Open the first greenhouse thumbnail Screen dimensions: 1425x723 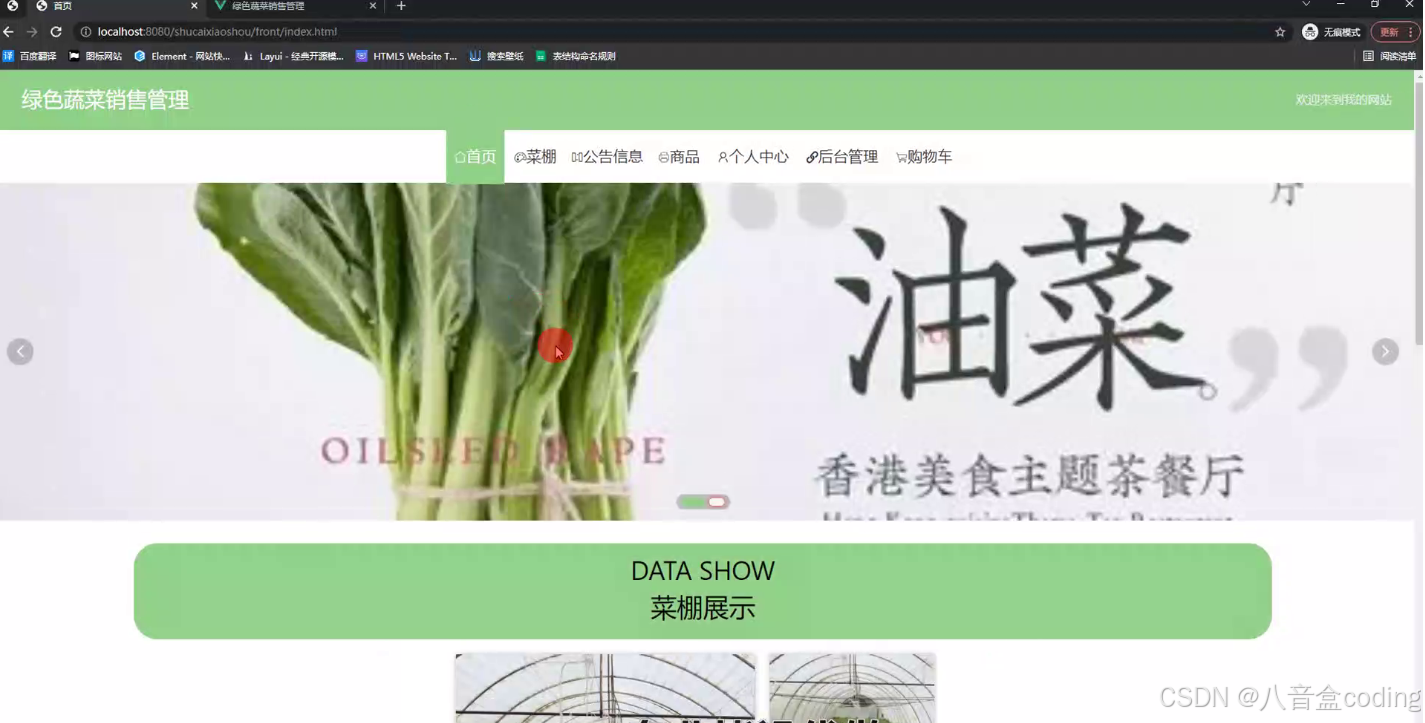tap(605, 688)
